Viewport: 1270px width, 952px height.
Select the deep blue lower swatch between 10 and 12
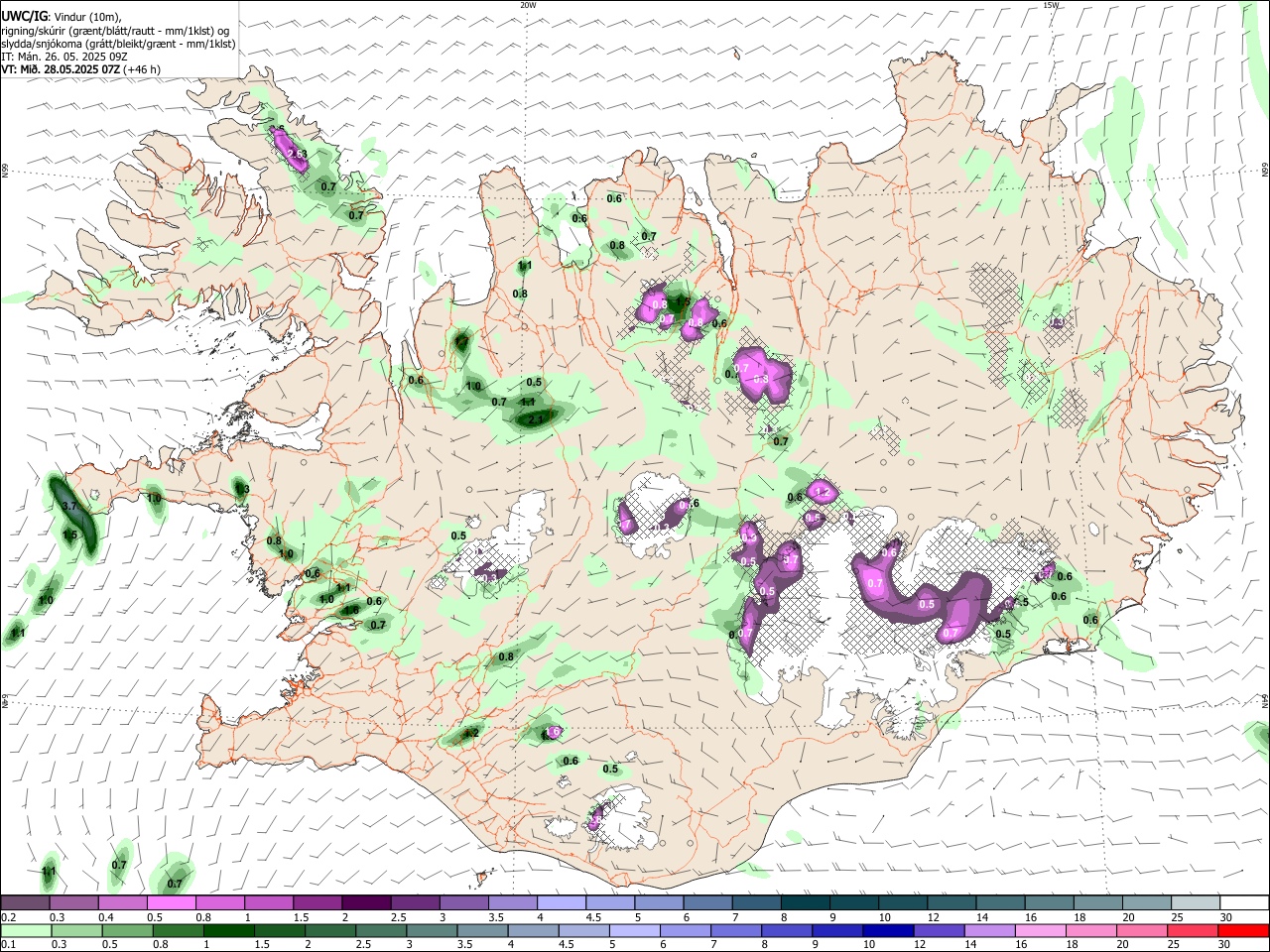click(x=888, y=930)
